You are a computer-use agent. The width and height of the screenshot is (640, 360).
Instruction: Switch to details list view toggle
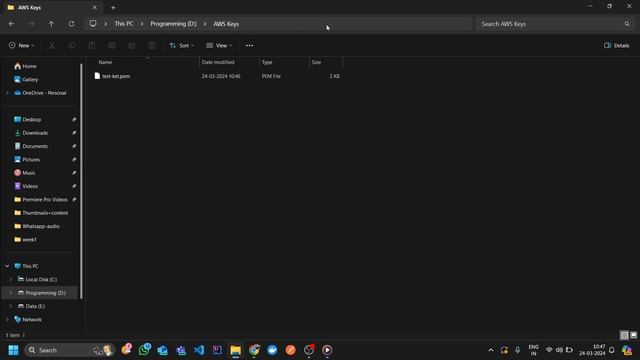click(x=624, y=335)
